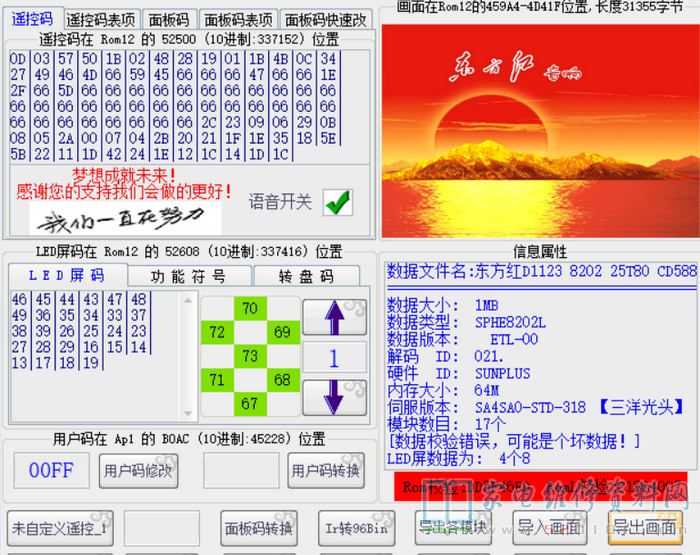Click remote code cell 2F
700x555 pixels.
[18, 91]
